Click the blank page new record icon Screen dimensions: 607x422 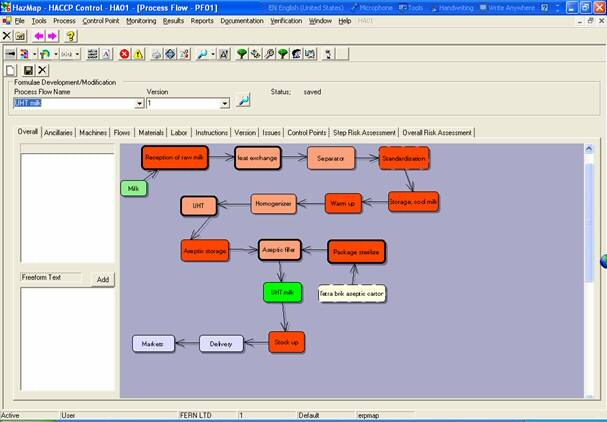pyautogui.click(x=11, y=69)
